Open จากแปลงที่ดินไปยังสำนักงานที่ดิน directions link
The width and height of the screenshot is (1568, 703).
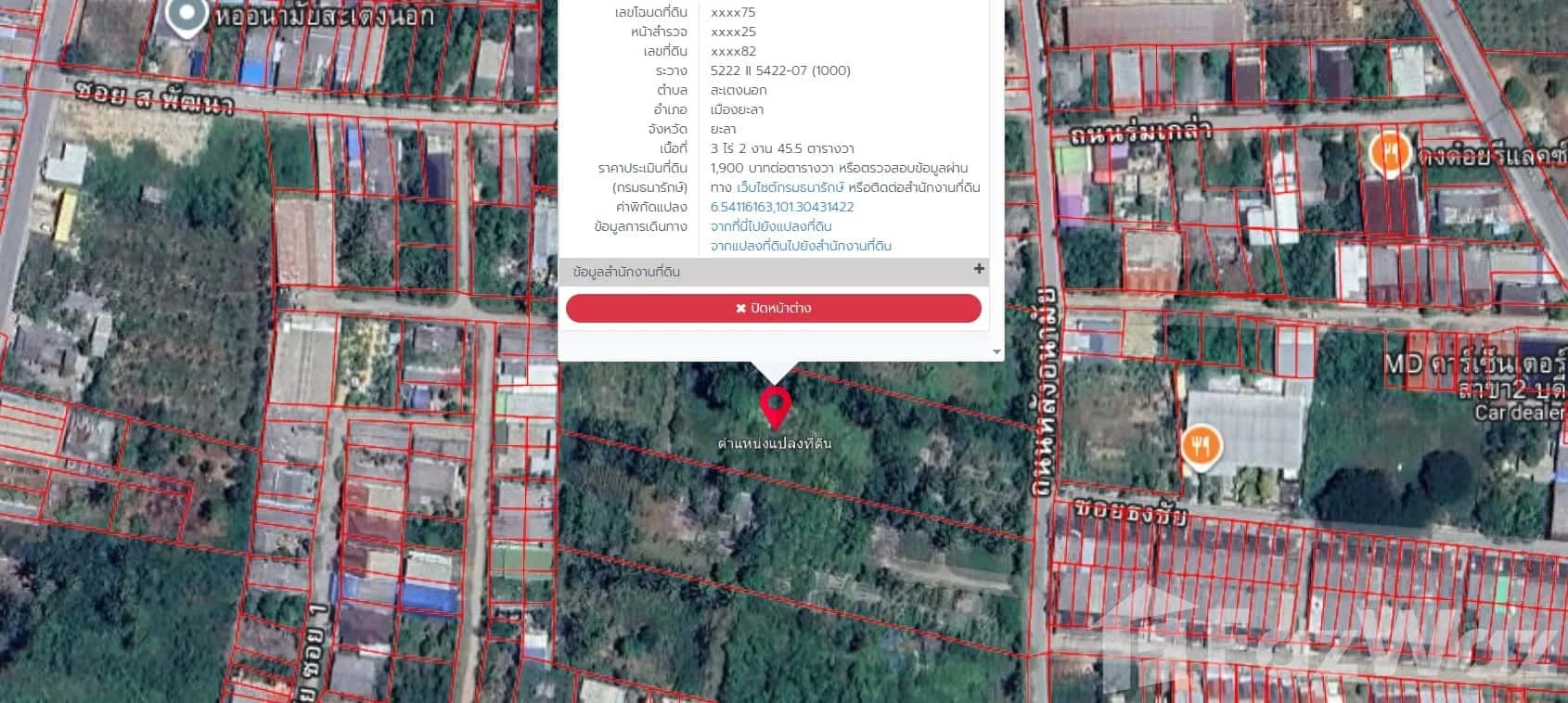tap(800, 246)
